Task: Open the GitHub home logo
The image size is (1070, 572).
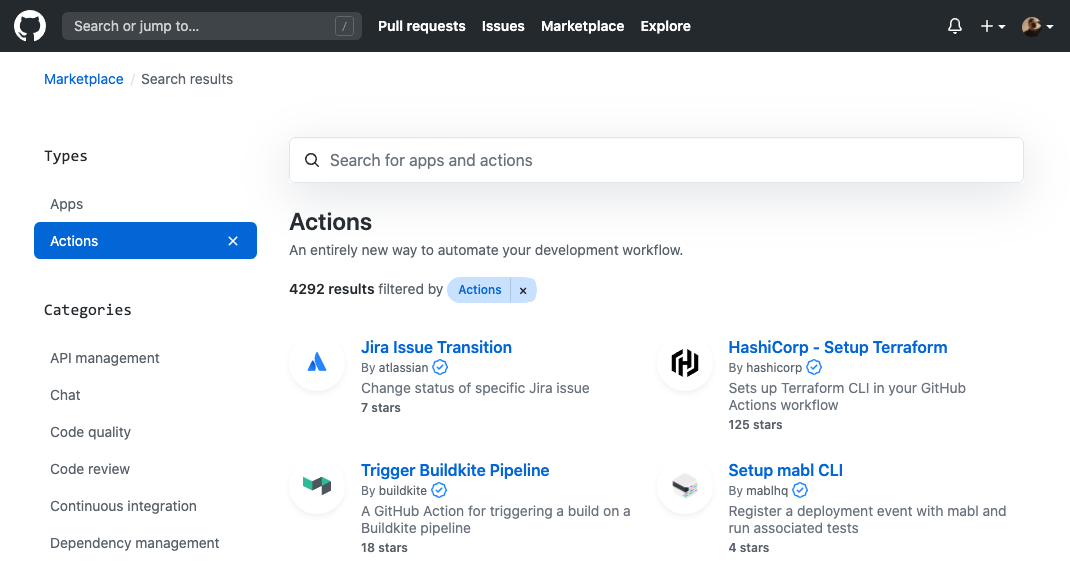Action: coord(30,26)
